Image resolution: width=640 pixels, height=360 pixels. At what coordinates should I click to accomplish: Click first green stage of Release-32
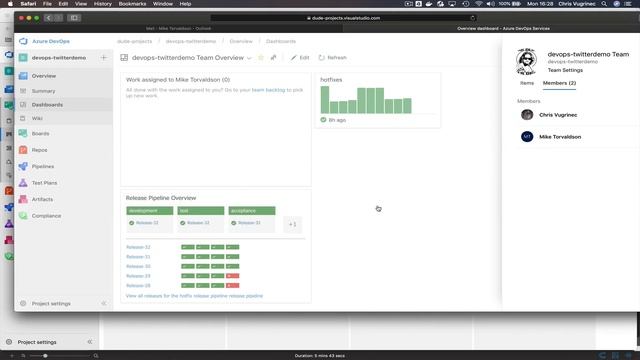(x=188, y=247)
